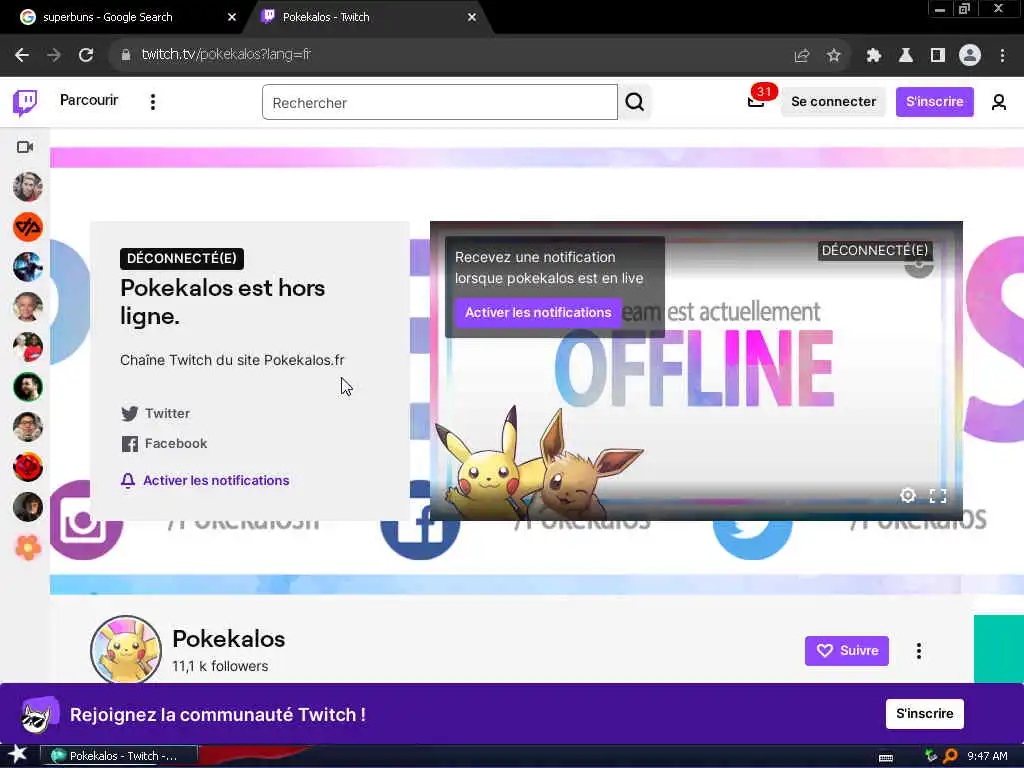
Task: Toggle the browser side panel
Action: (x=937, y=56)
